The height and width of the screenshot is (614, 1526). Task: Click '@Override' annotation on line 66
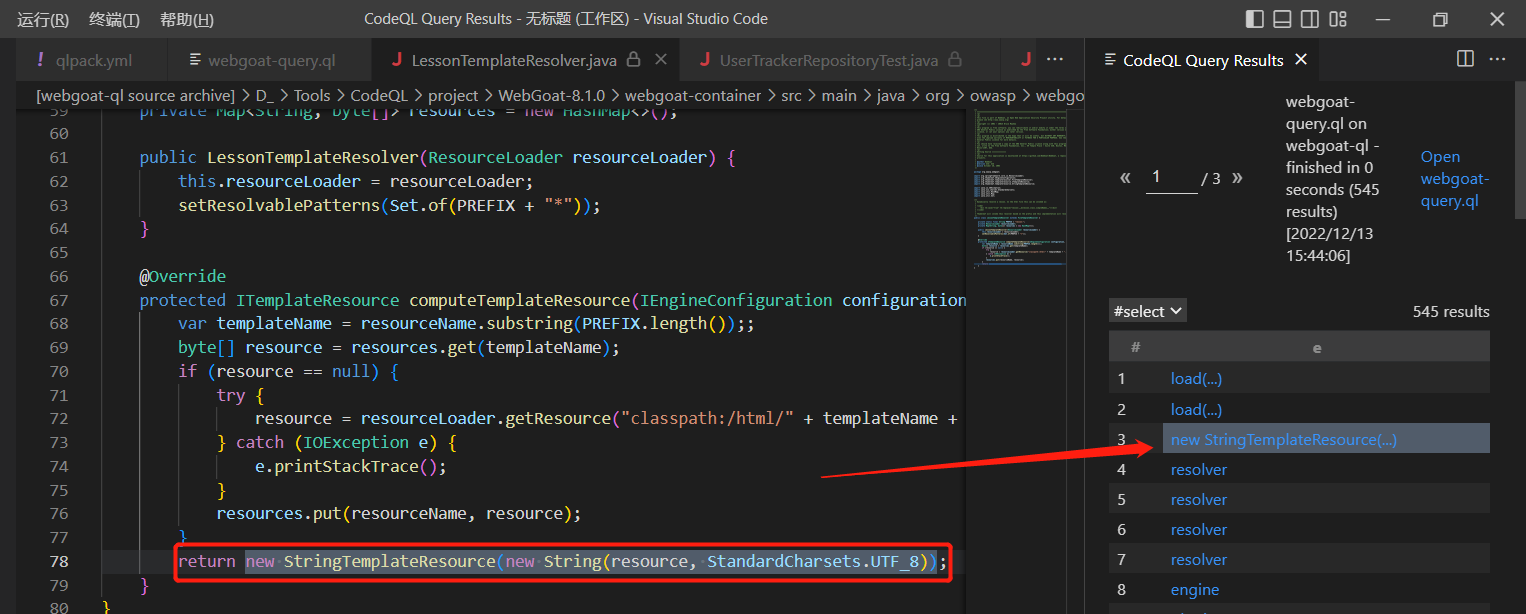click(182, 276)
